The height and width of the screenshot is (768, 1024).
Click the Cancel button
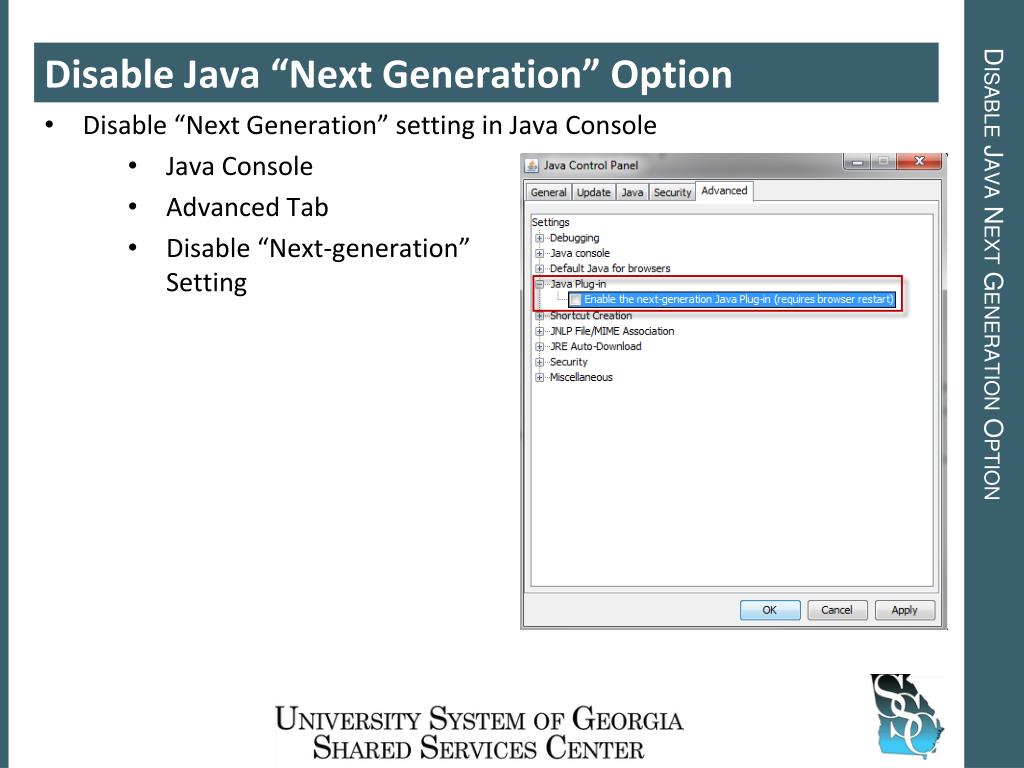(837, 610)
